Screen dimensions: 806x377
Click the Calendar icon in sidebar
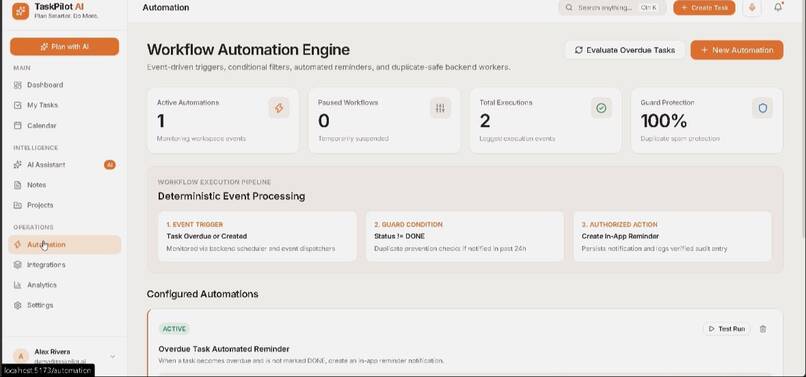tap(17, 125)
